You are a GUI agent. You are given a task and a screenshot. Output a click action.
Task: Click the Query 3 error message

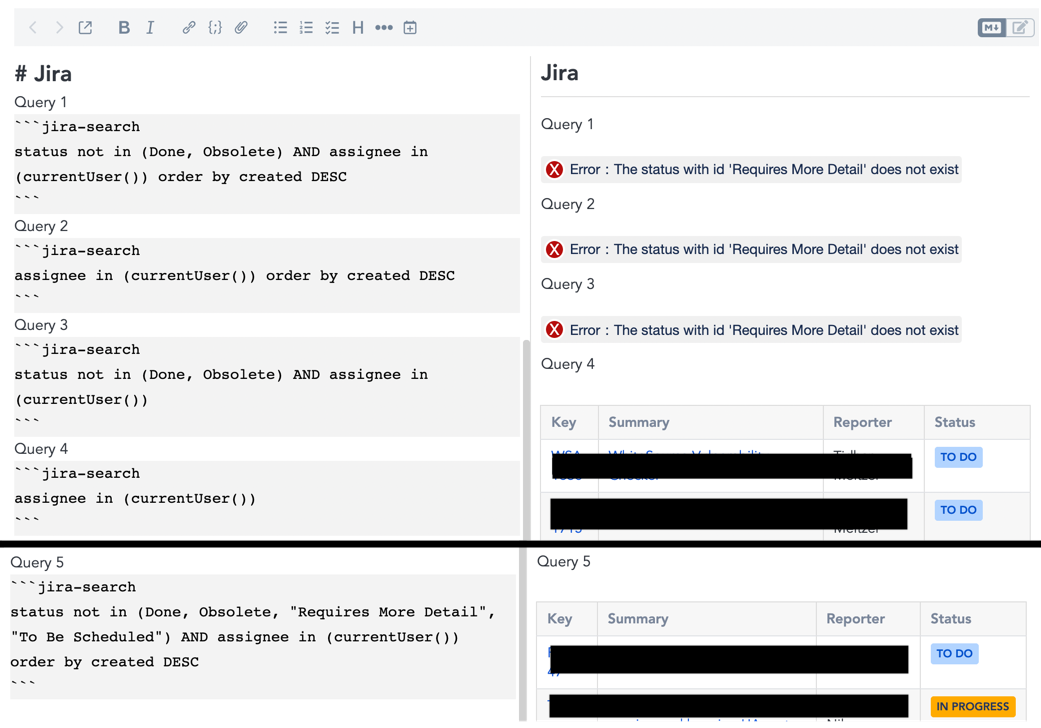[x=751, y=330]
